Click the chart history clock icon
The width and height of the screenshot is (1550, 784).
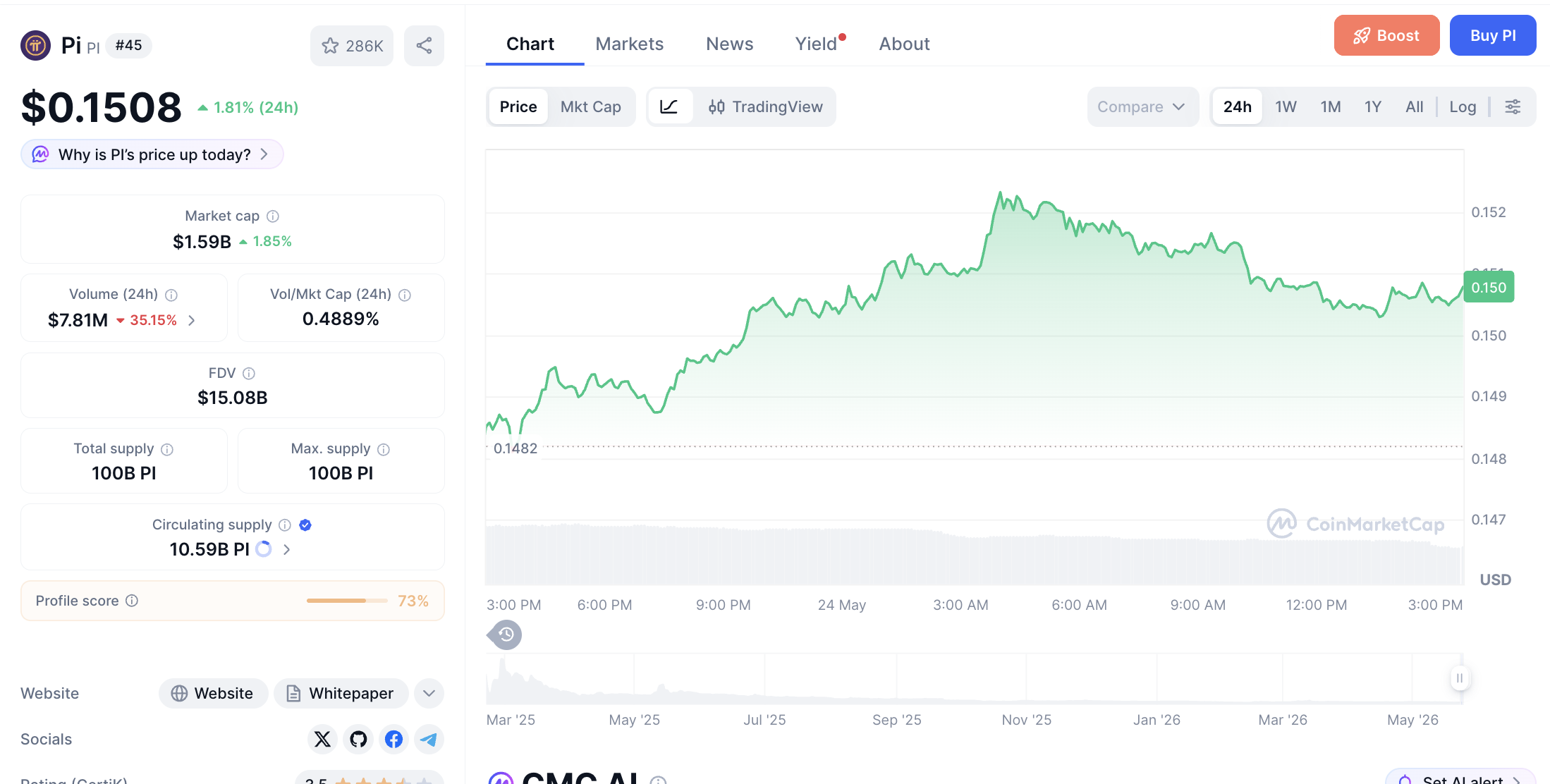pyautogui.click(x=506, y=635)
